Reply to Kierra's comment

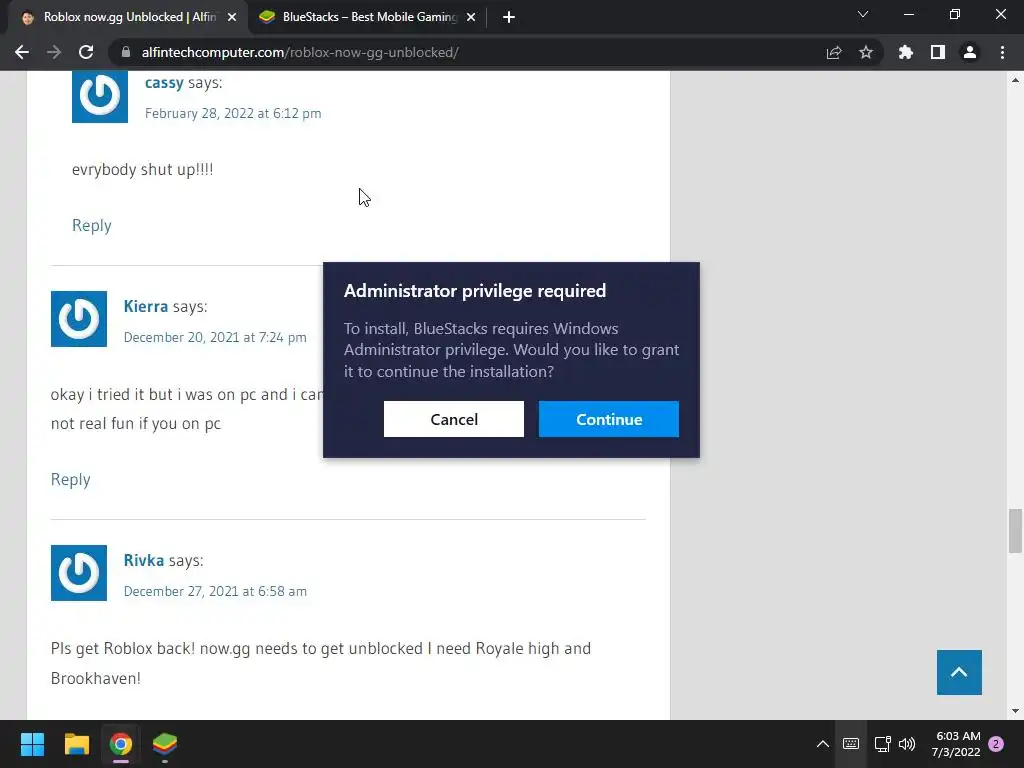(x=71, y=479)
